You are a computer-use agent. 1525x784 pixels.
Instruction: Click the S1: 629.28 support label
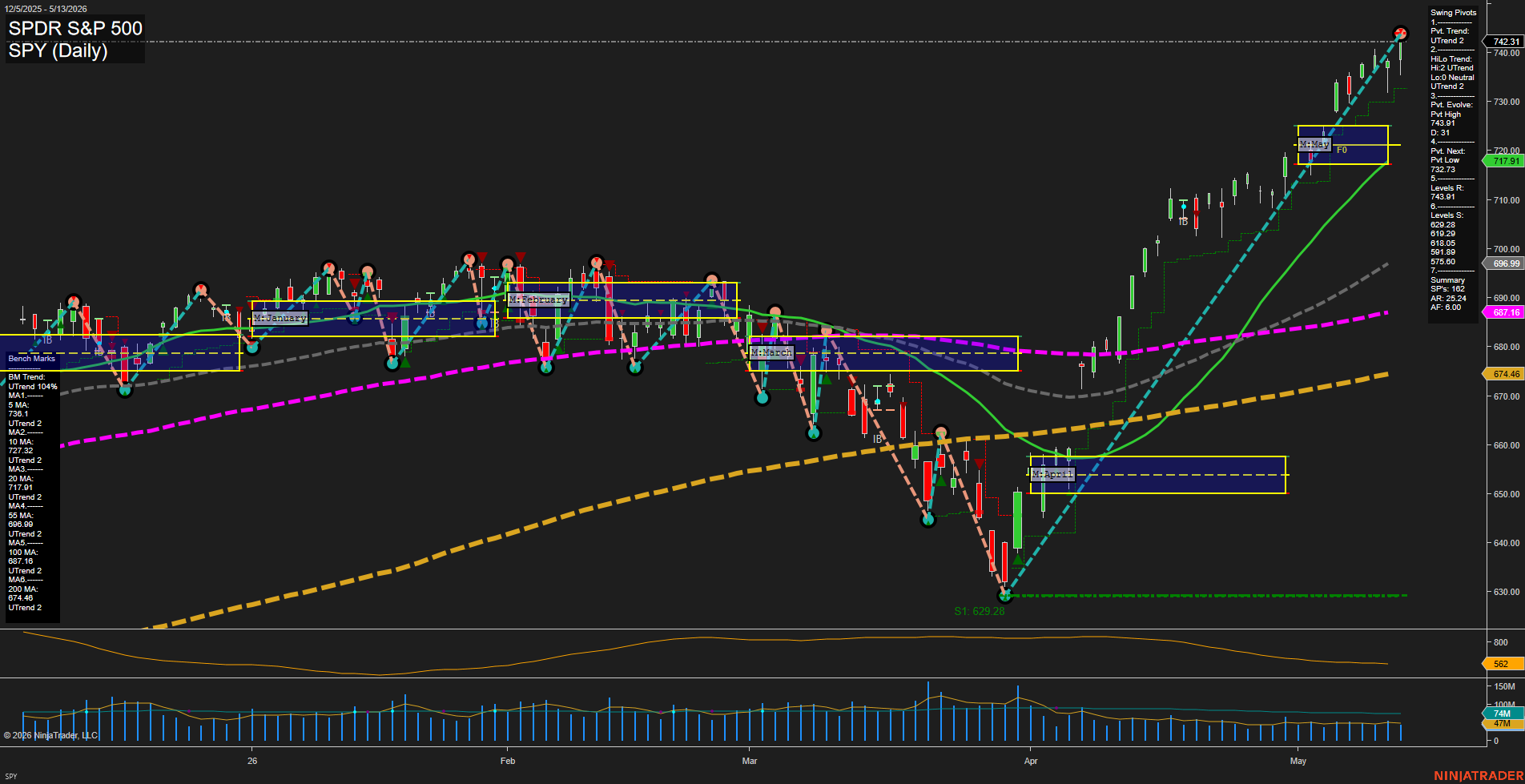[979, 611]
